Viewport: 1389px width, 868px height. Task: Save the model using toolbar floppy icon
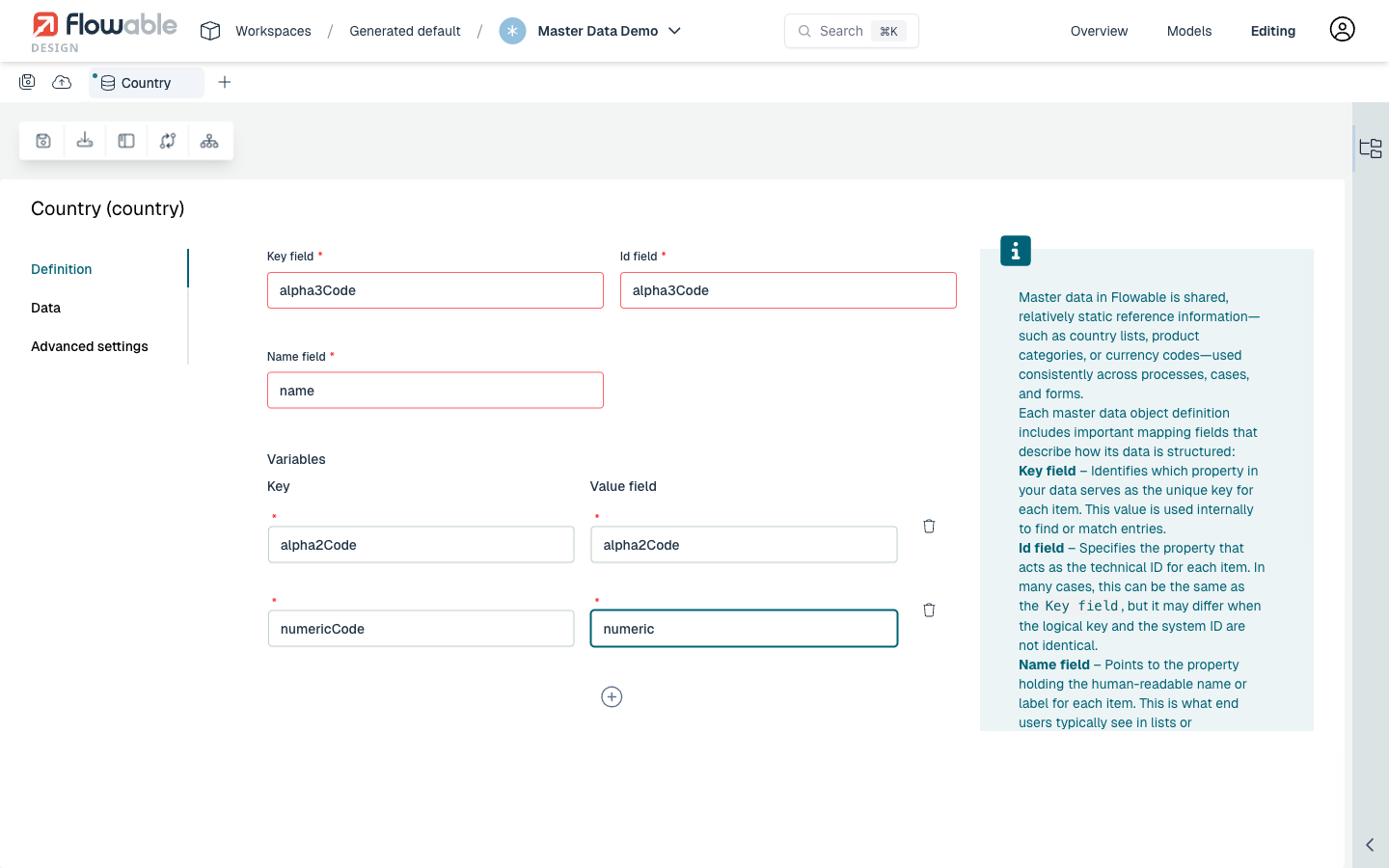tap(43, 141)
